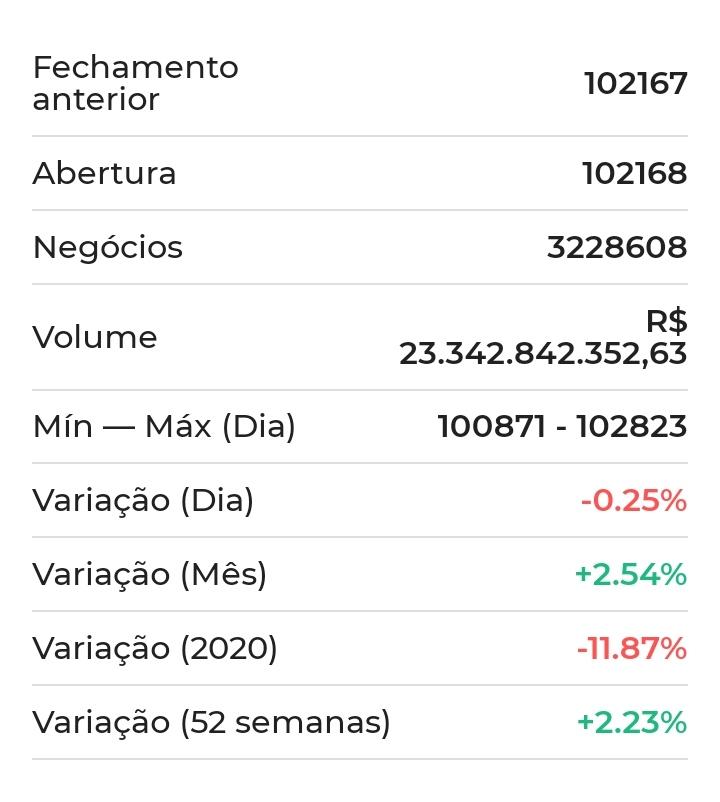Select the volume amount 23.342.842.352,63
Viewport: 720px width, 802px height.
pos(542,353)
